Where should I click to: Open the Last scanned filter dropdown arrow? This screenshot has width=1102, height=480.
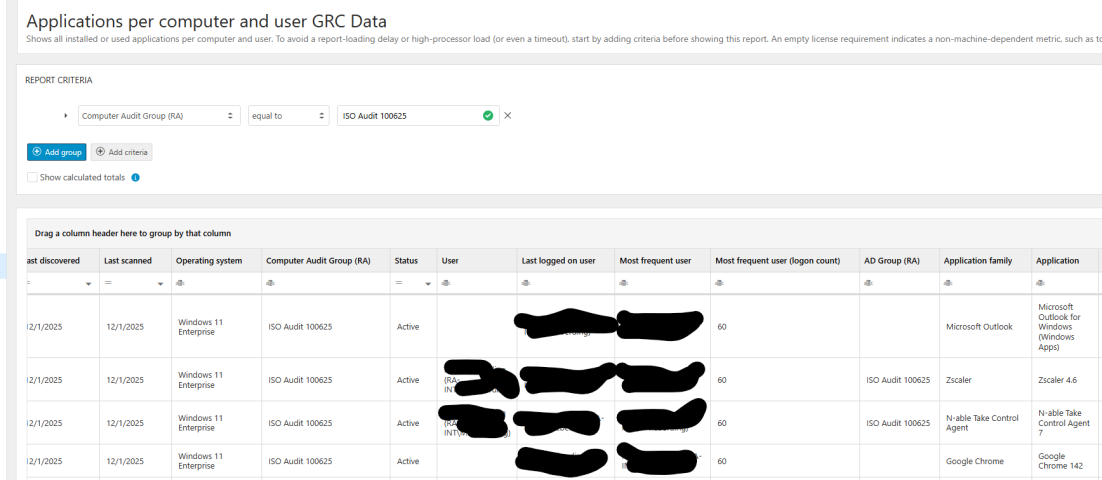(x=160, y=284)
